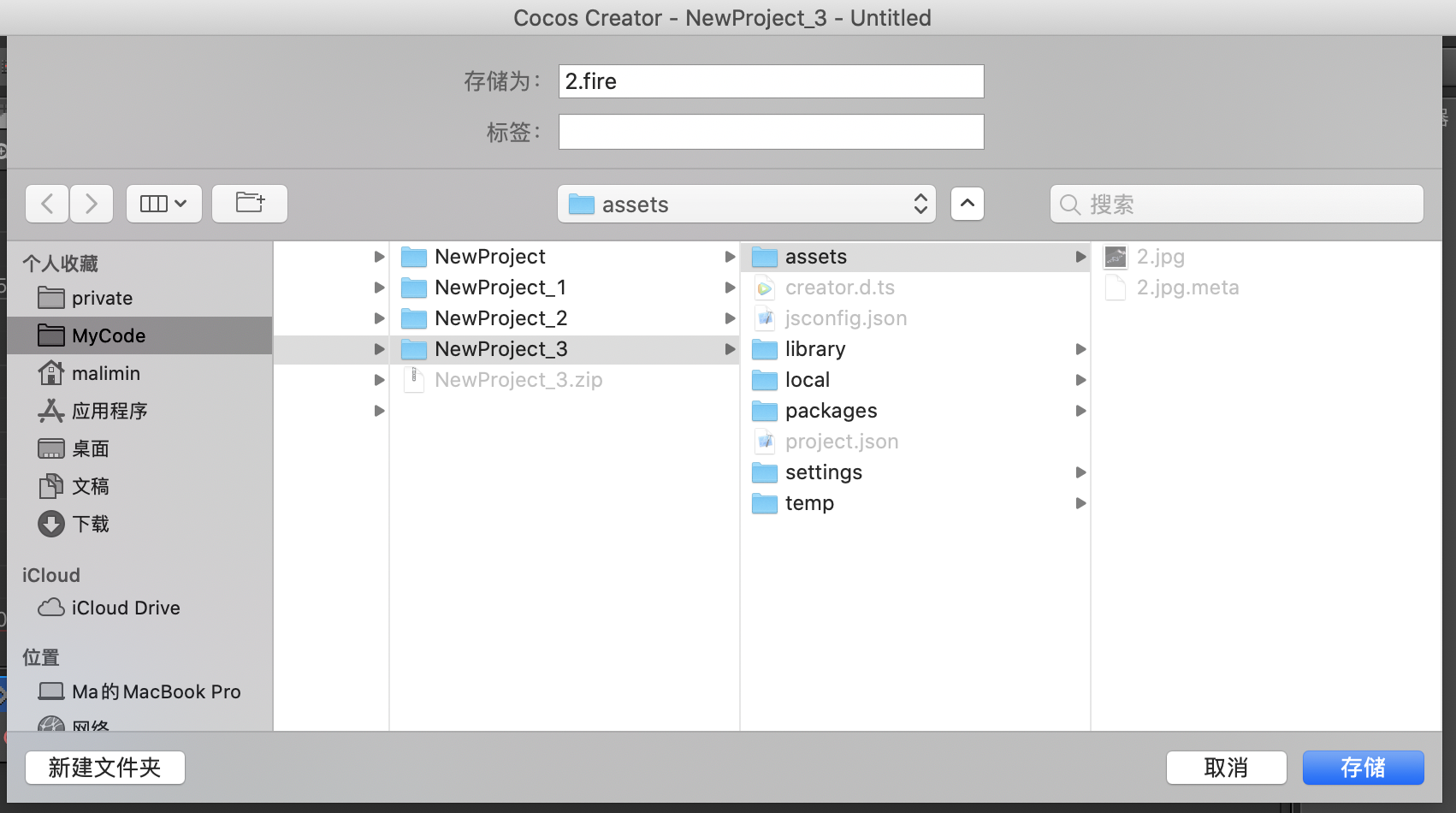Select the library folder

pos(915,349)
